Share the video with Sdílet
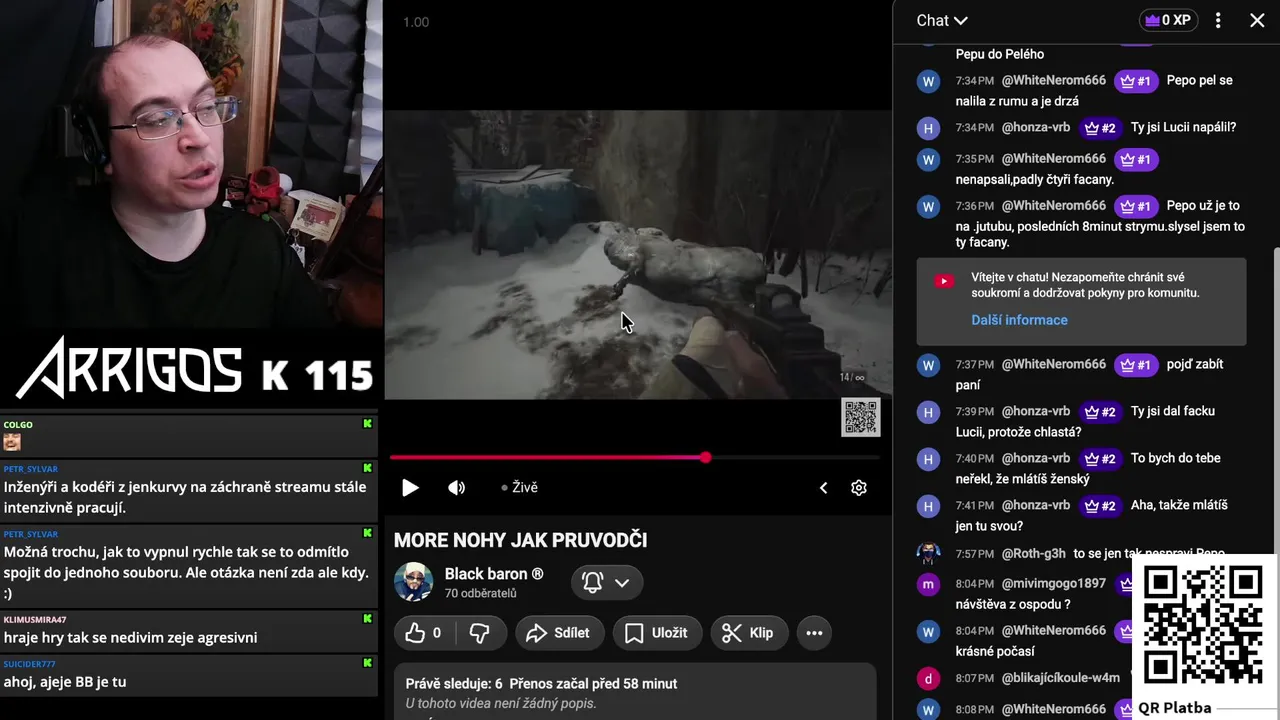Image resolution: width=1280 pixels, height=720 pixels. 559,633
